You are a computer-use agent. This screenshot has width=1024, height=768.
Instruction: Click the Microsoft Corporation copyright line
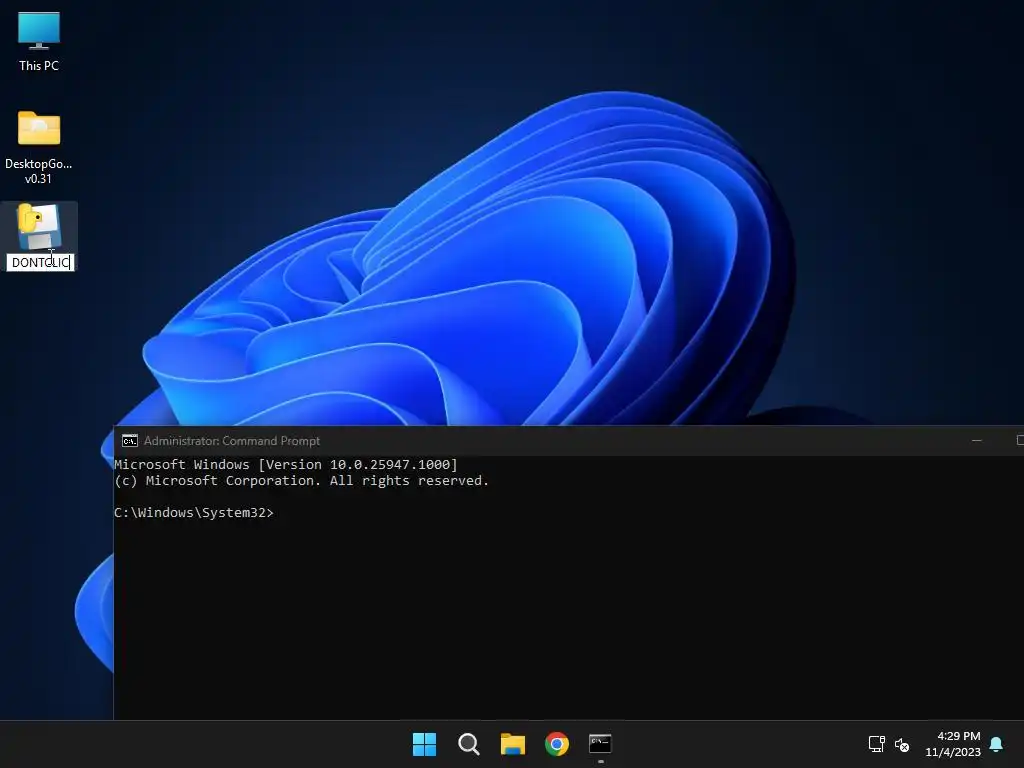[x=302, y=481]
